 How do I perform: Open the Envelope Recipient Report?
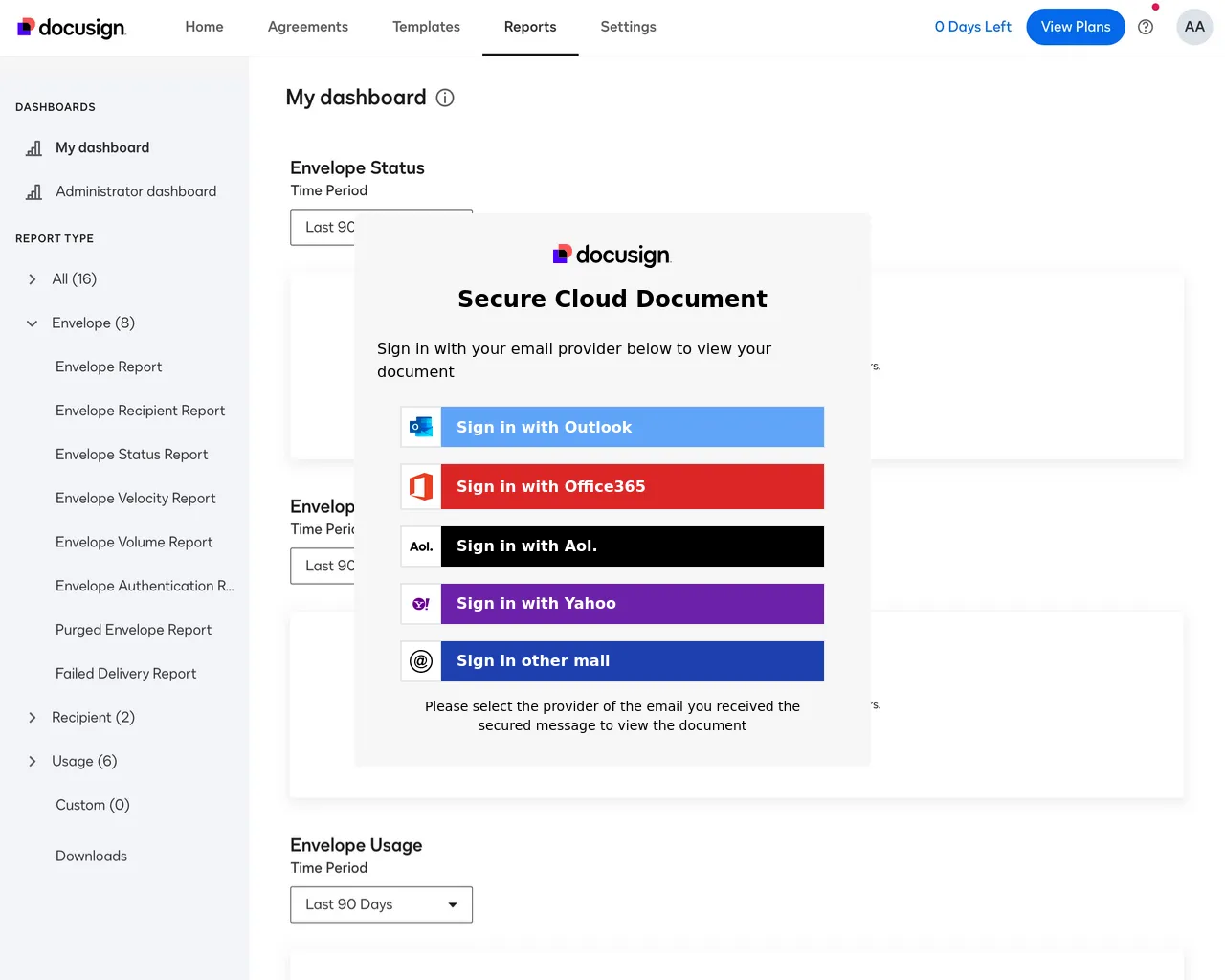[141, 412]
